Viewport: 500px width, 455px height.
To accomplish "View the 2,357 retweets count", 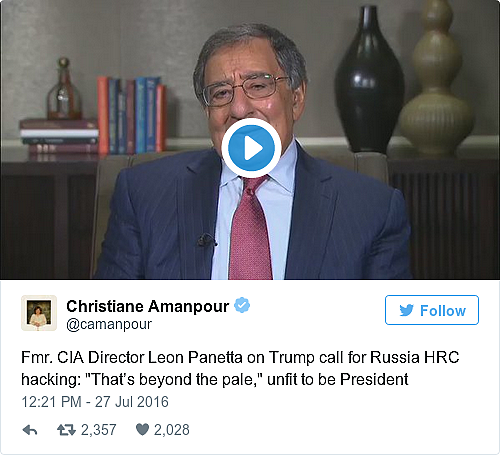I will (x=99, y=430).
